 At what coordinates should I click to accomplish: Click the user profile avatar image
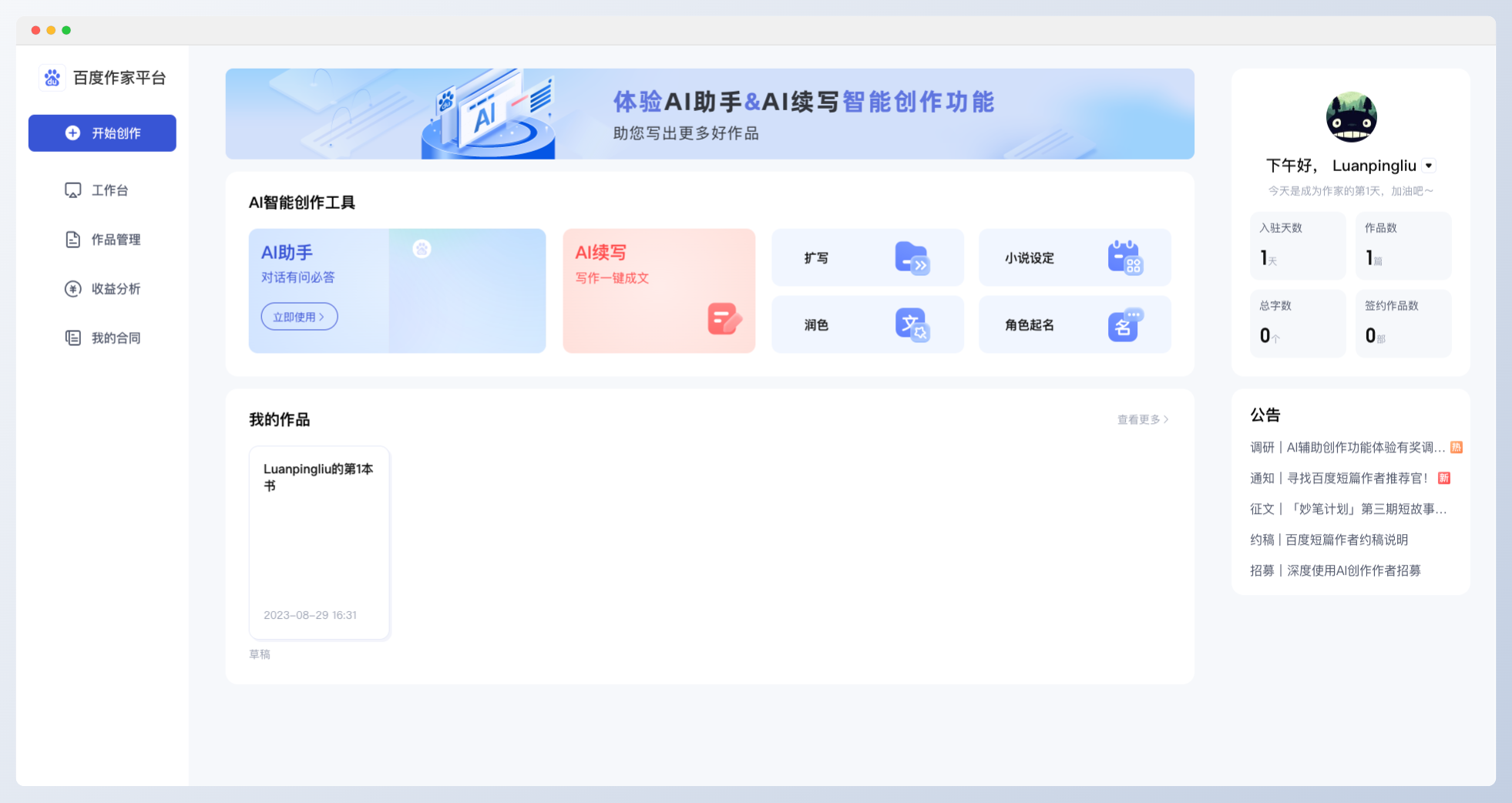pos(1351,117)
